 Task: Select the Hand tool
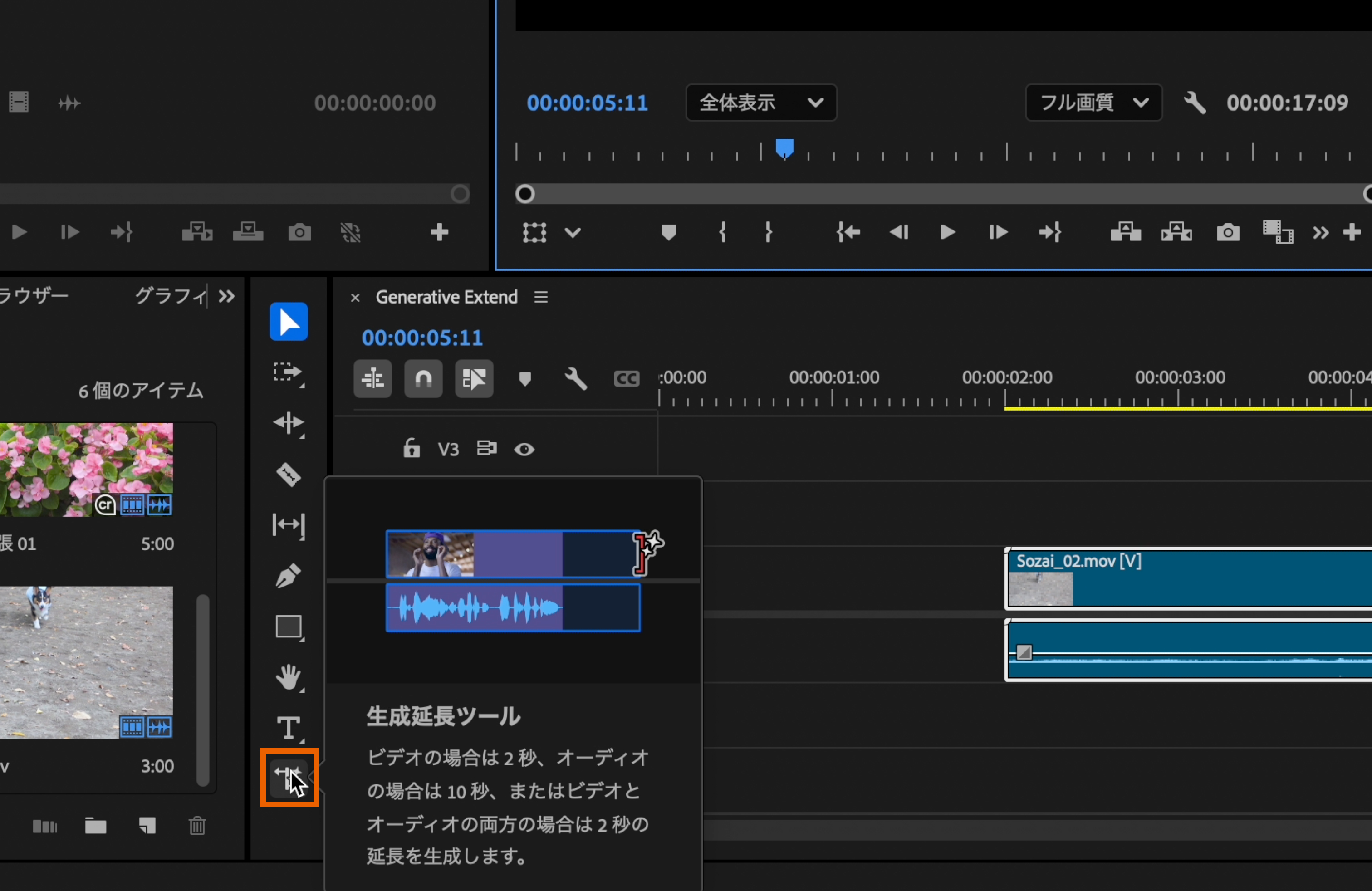click(x=288, y=677)
